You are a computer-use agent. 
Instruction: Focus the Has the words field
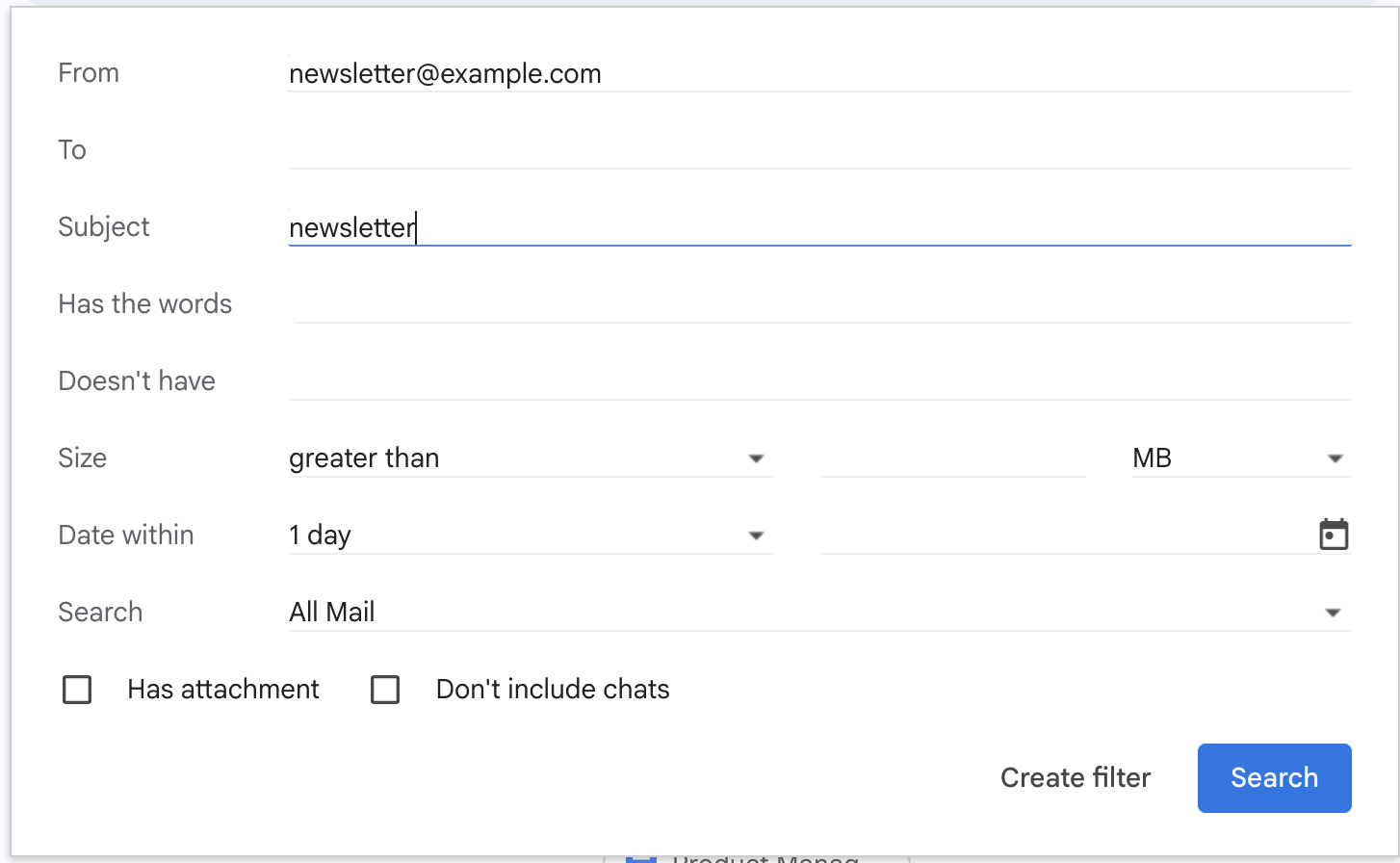tap(674, 303)
